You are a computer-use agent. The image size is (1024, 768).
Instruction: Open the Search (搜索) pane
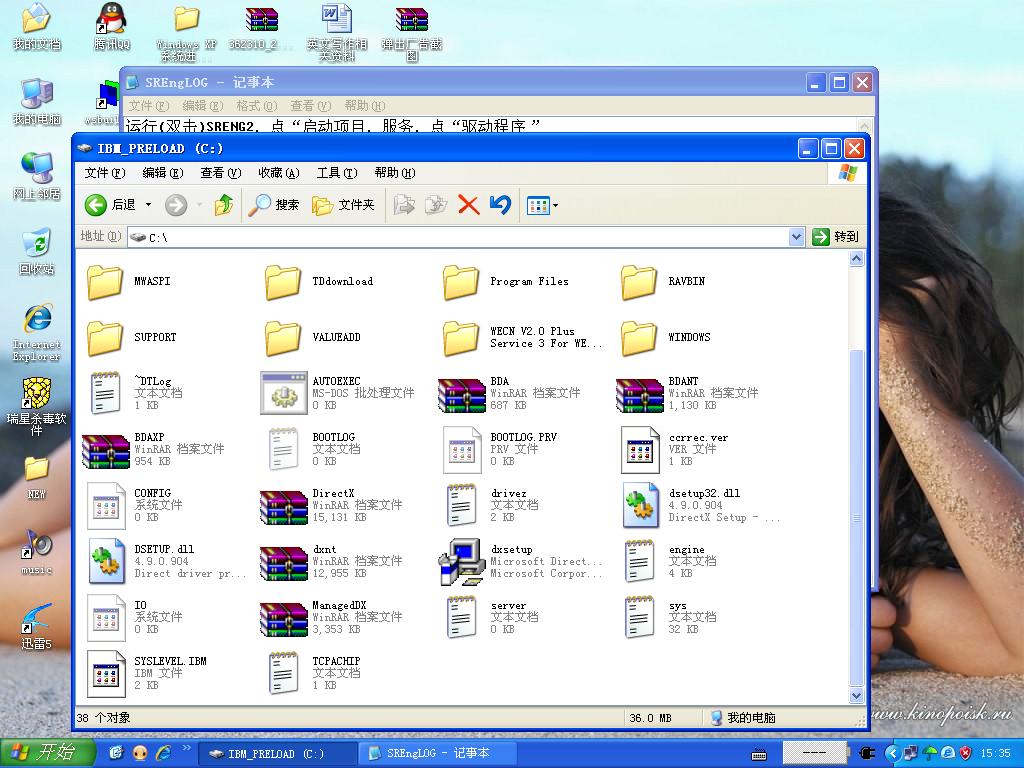275,205
